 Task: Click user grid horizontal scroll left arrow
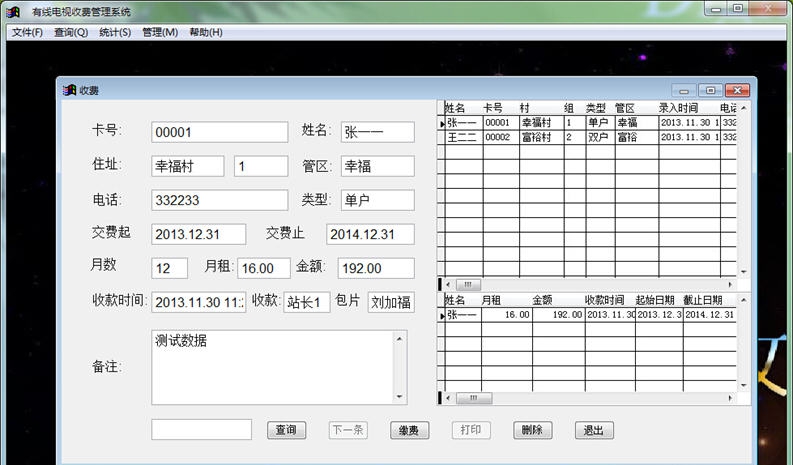(448, 284)
